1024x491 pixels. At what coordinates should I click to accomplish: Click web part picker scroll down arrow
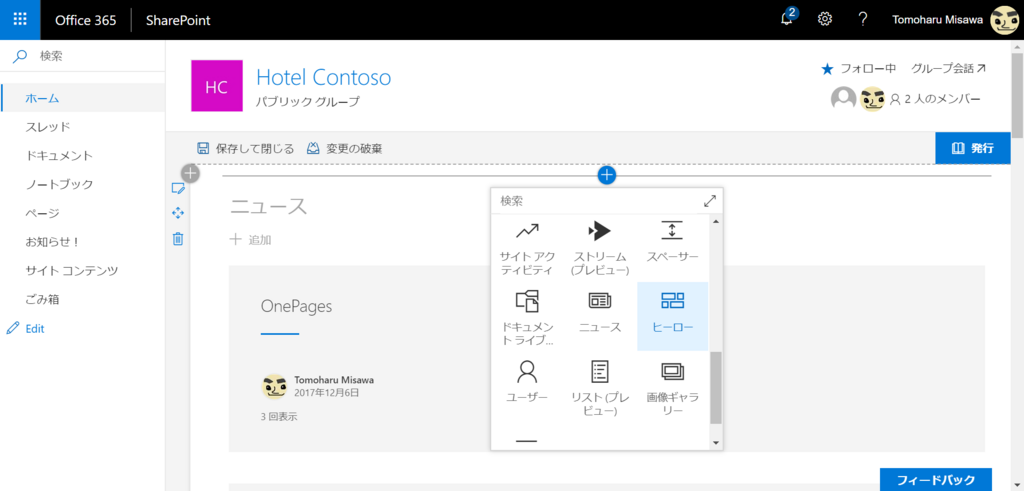716,443
